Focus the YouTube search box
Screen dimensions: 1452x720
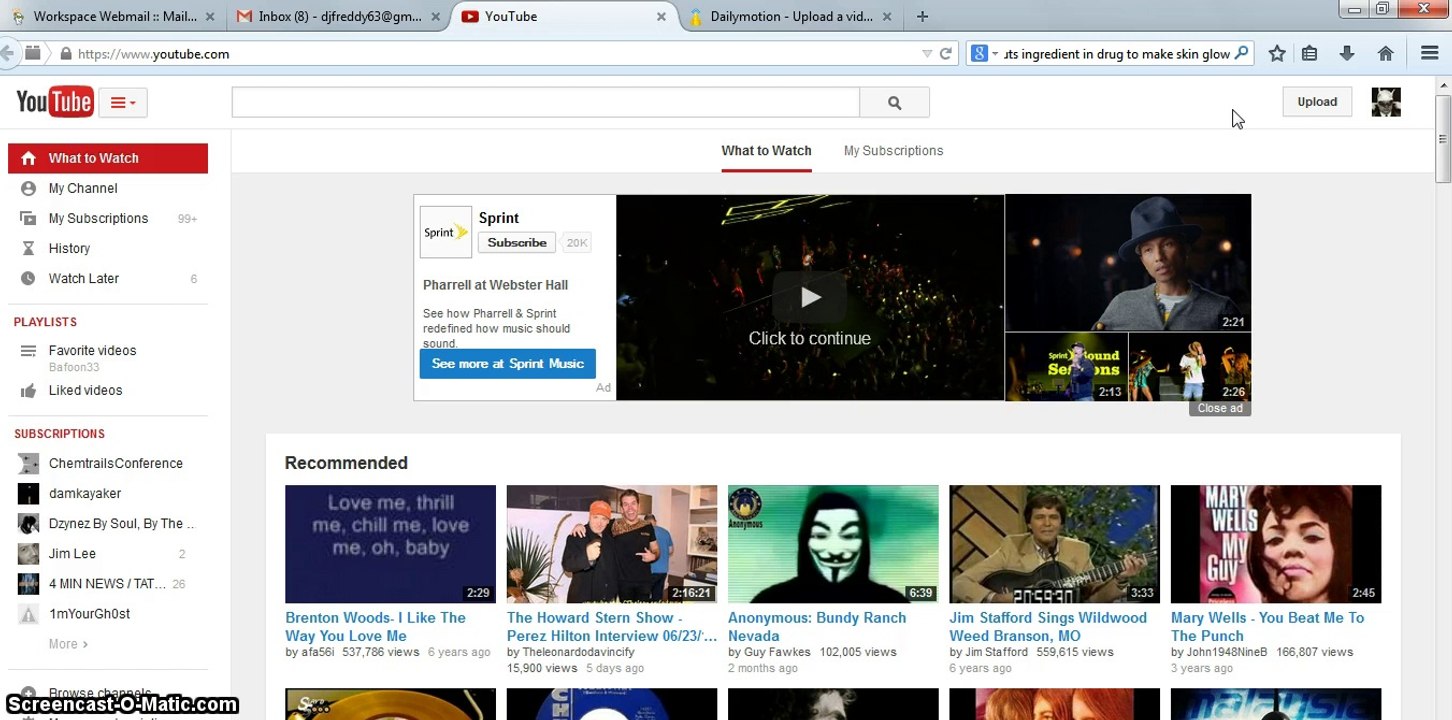click(x=545, y=102)
